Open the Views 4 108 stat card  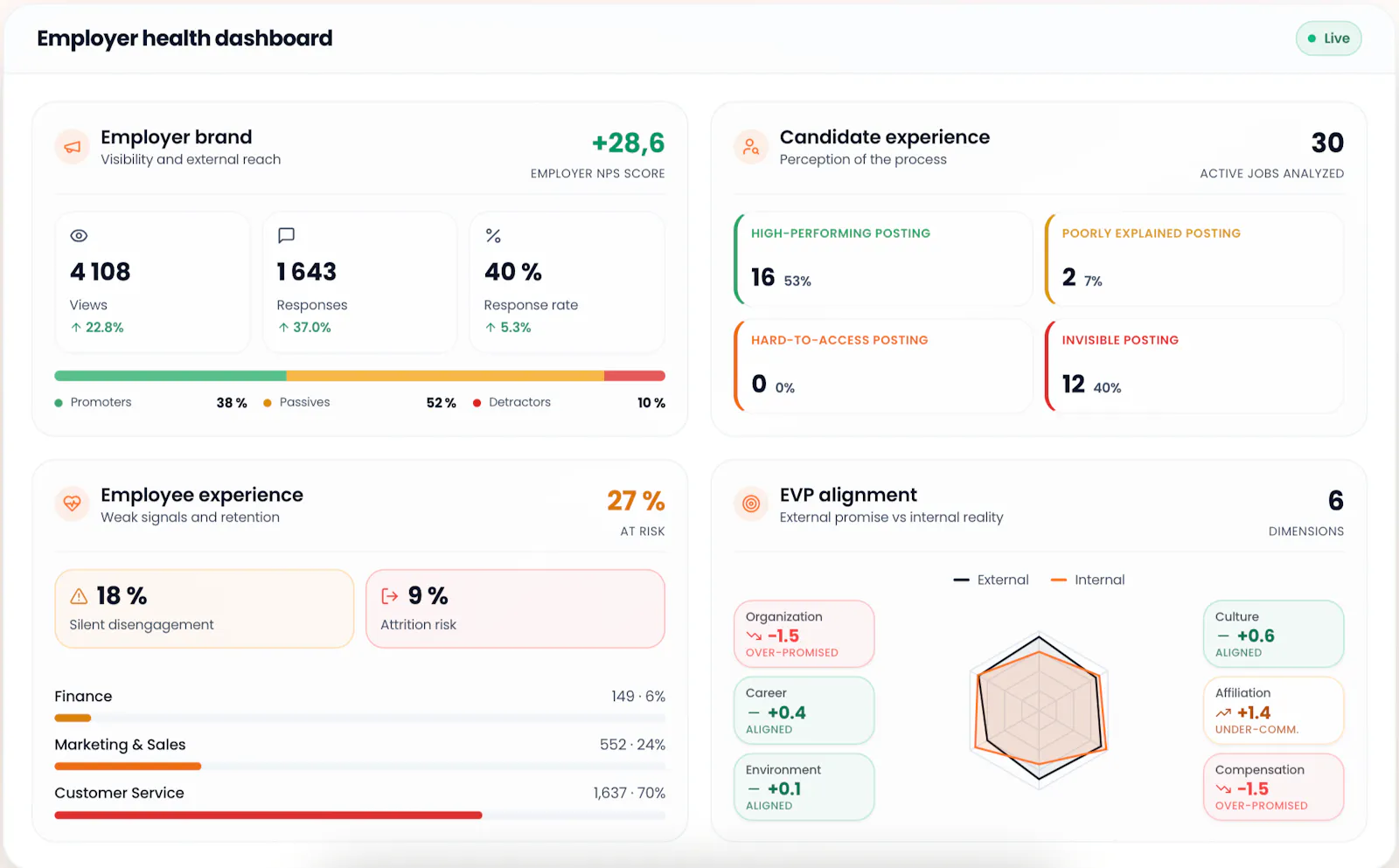click(x=152, y=282)
